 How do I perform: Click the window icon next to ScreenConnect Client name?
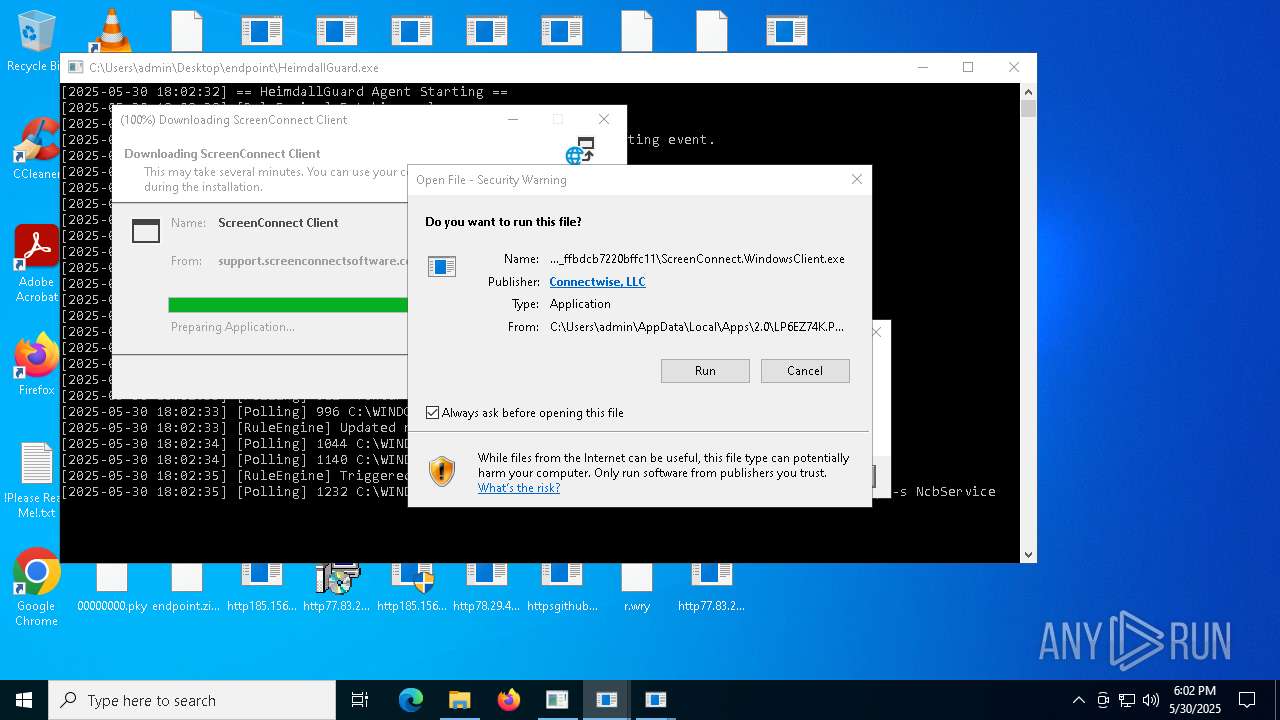click(x=146, y=231)
